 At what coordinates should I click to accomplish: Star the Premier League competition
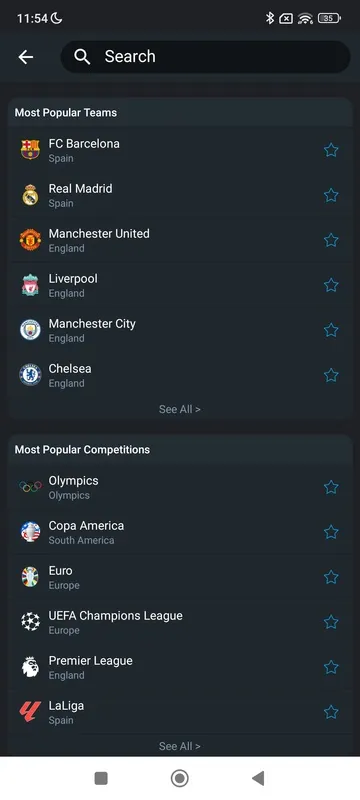click(x=331, y=667)
